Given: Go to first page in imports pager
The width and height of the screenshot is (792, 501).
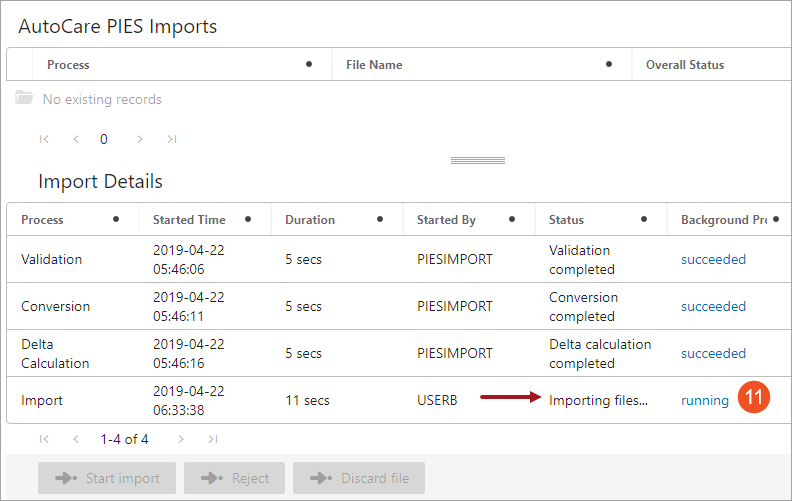Looking at the screenshot, I should (x=44, y=139).
